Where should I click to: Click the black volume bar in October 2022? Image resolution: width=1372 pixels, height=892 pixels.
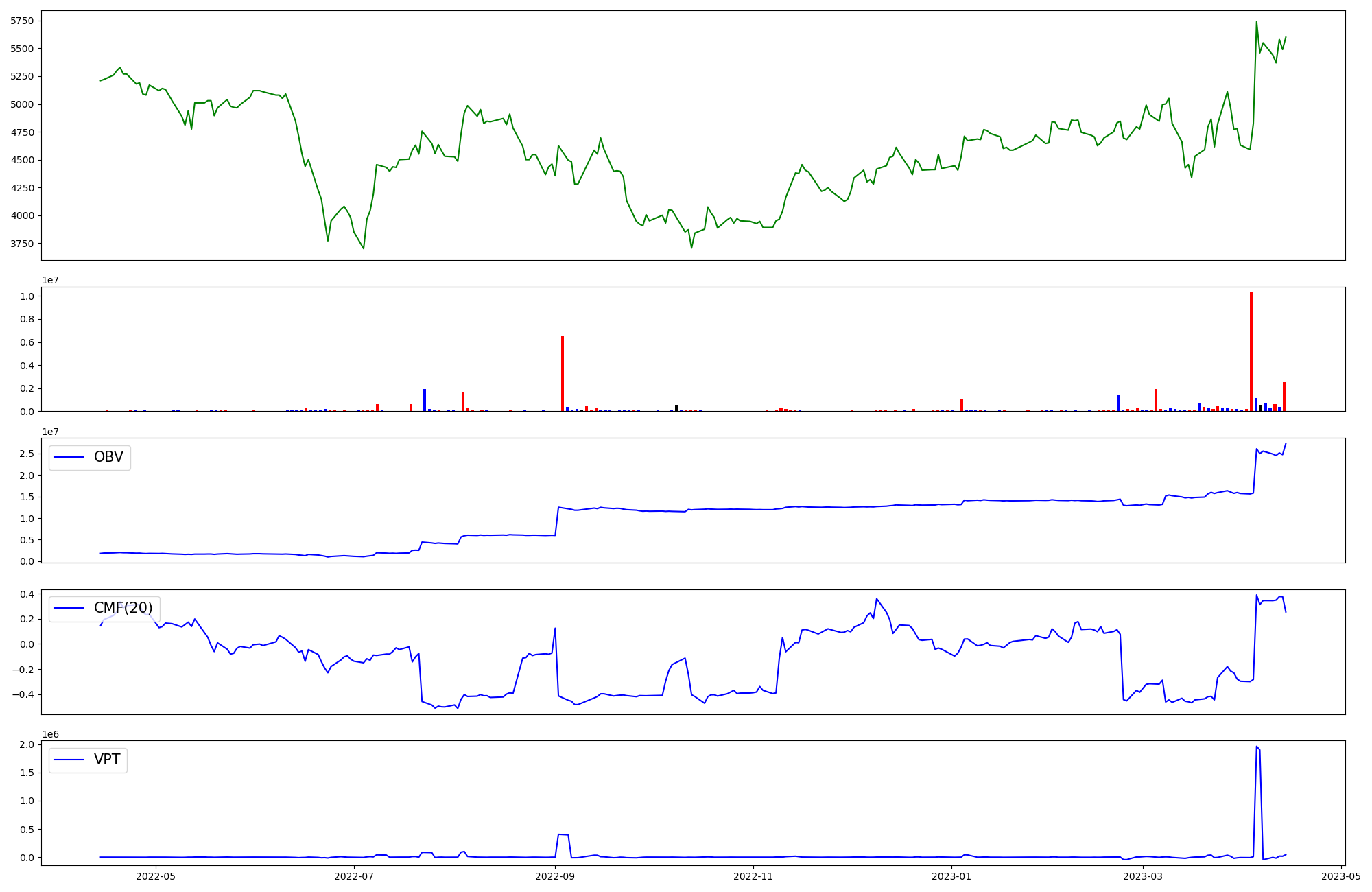tap(676, 408)
